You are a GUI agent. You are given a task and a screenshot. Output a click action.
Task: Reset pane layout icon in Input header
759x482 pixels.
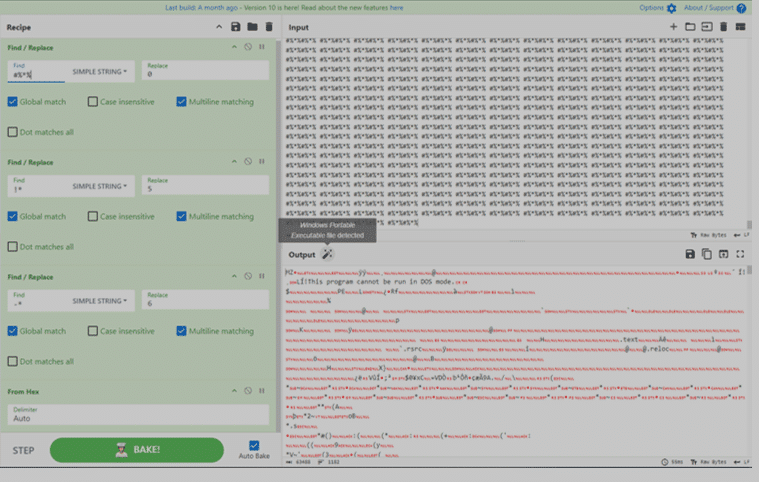[741, 27]
